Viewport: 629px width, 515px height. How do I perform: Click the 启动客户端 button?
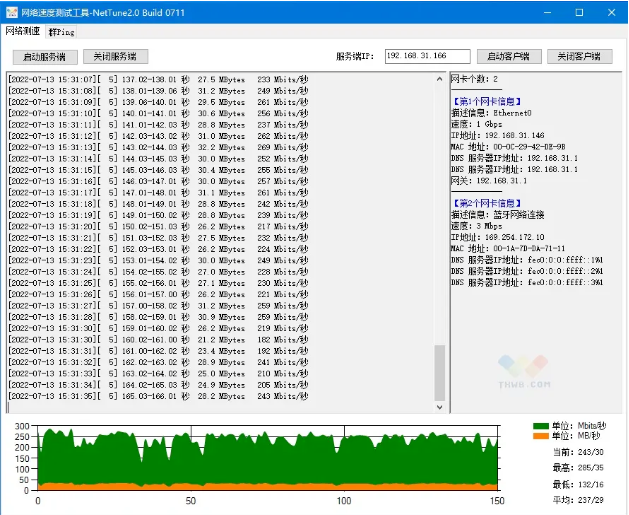coord(509,56)
